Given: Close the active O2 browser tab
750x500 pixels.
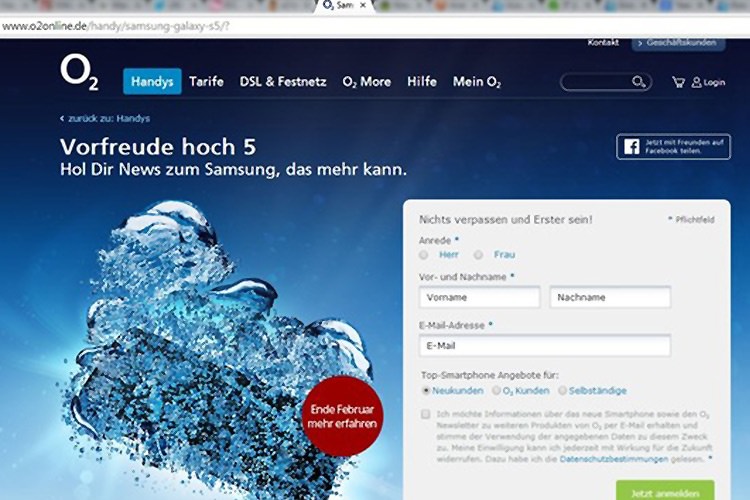Looking at the screenshot, I should [x=363, y=5].
